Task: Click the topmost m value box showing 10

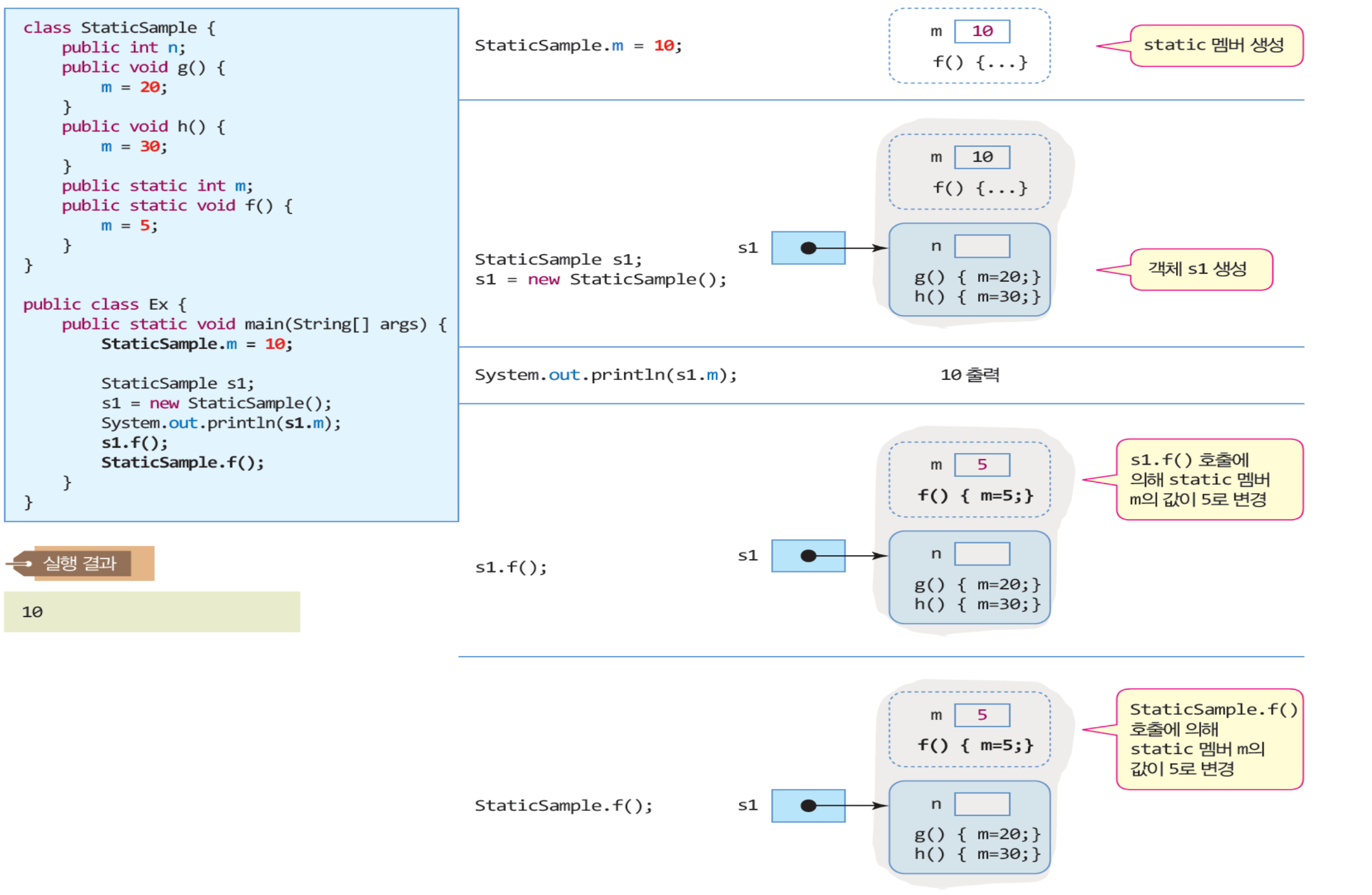Action: [981, 31]
